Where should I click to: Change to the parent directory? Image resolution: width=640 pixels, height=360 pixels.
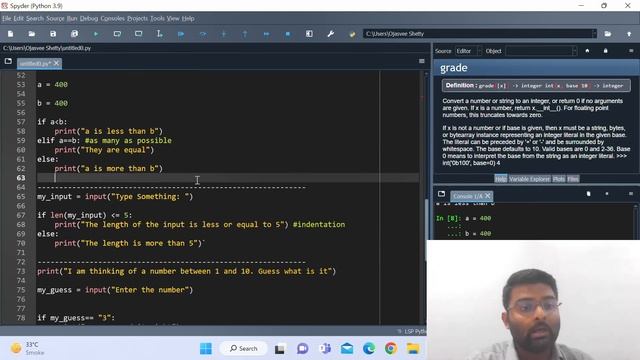629,34
